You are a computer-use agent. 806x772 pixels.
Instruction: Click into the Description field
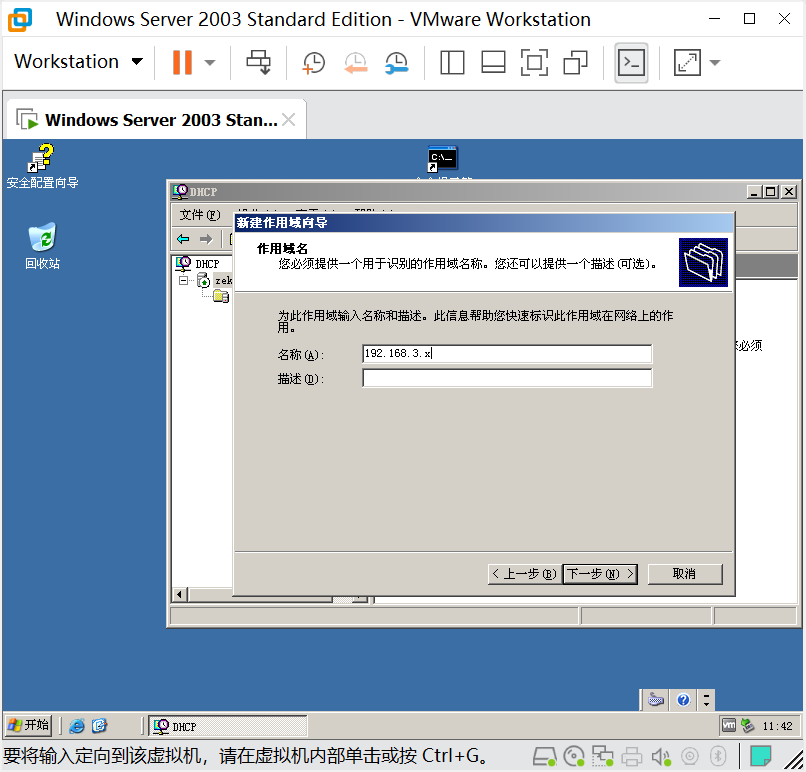pos(507,378)
